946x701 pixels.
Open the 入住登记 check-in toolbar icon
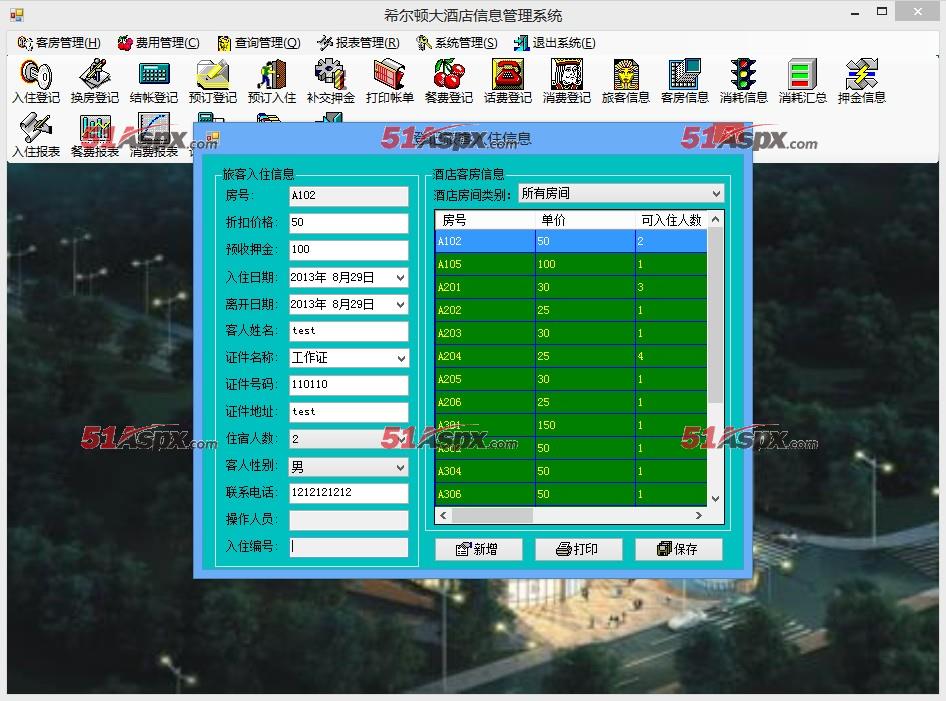click(x=36, y=81)
